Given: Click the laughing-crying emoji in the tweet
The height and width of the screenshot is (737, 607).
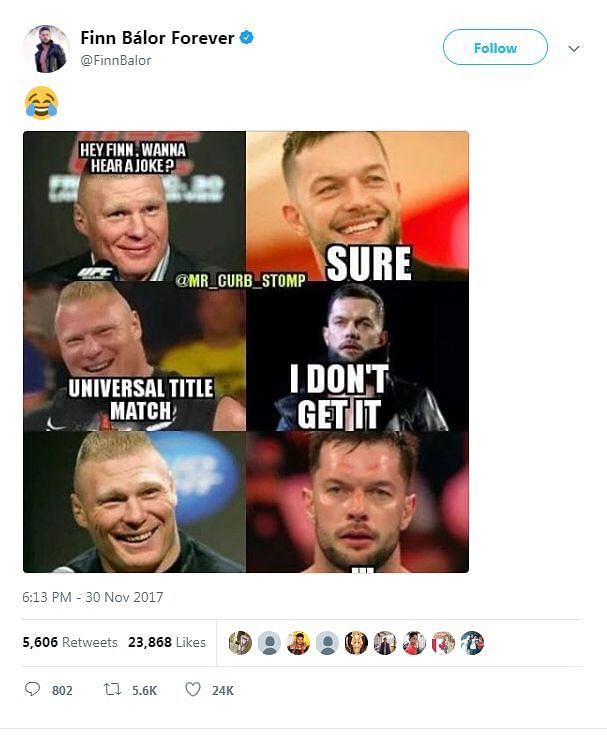Looking at the screenshot, I should click(x=41, y=102).
